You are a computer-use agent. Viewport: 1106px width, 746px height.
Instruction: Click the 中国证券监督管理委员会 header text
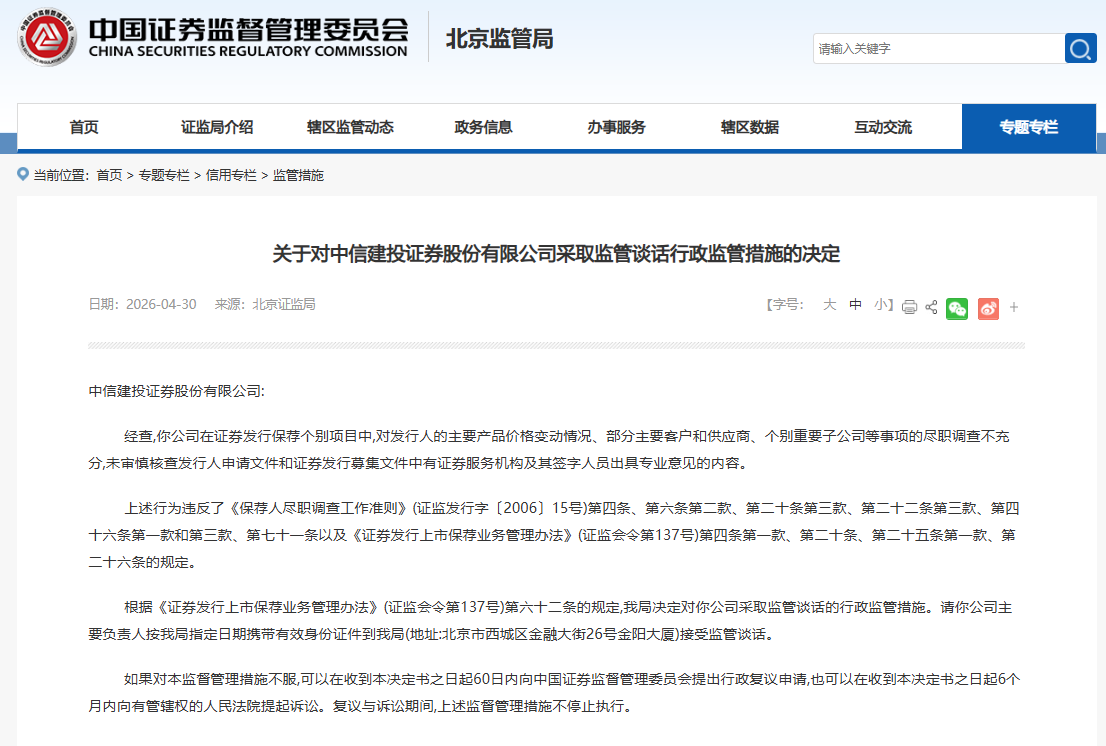[248, 30]
